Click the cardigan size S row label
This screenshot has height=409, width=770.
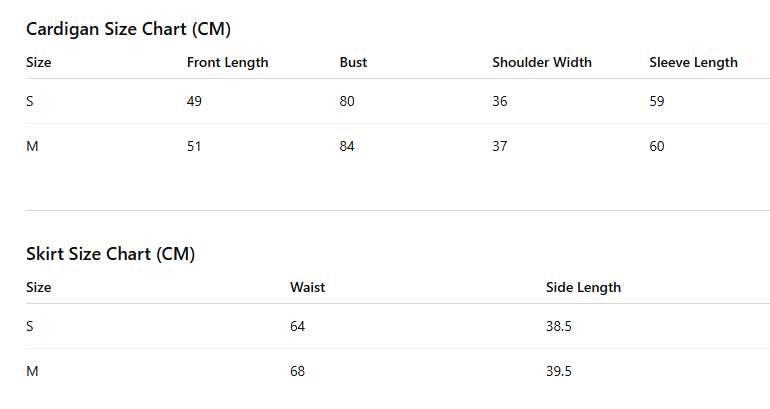pyautogui.click(x=29, y=101)
